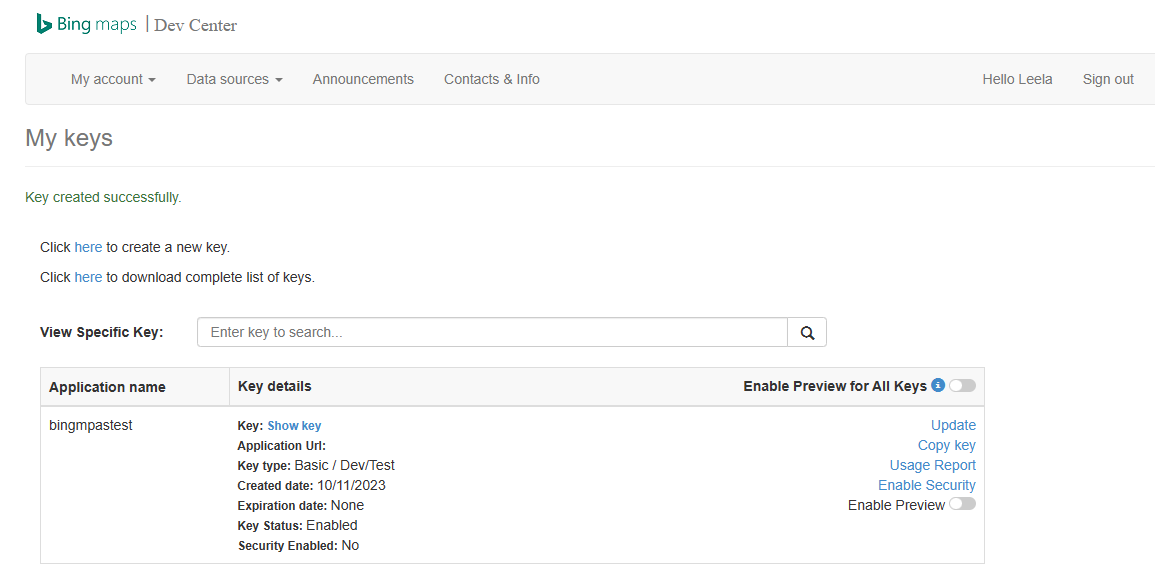This screenshot has height=580, width=1155.
Task: Click the Bing maps logo
Action: (86, 24)
